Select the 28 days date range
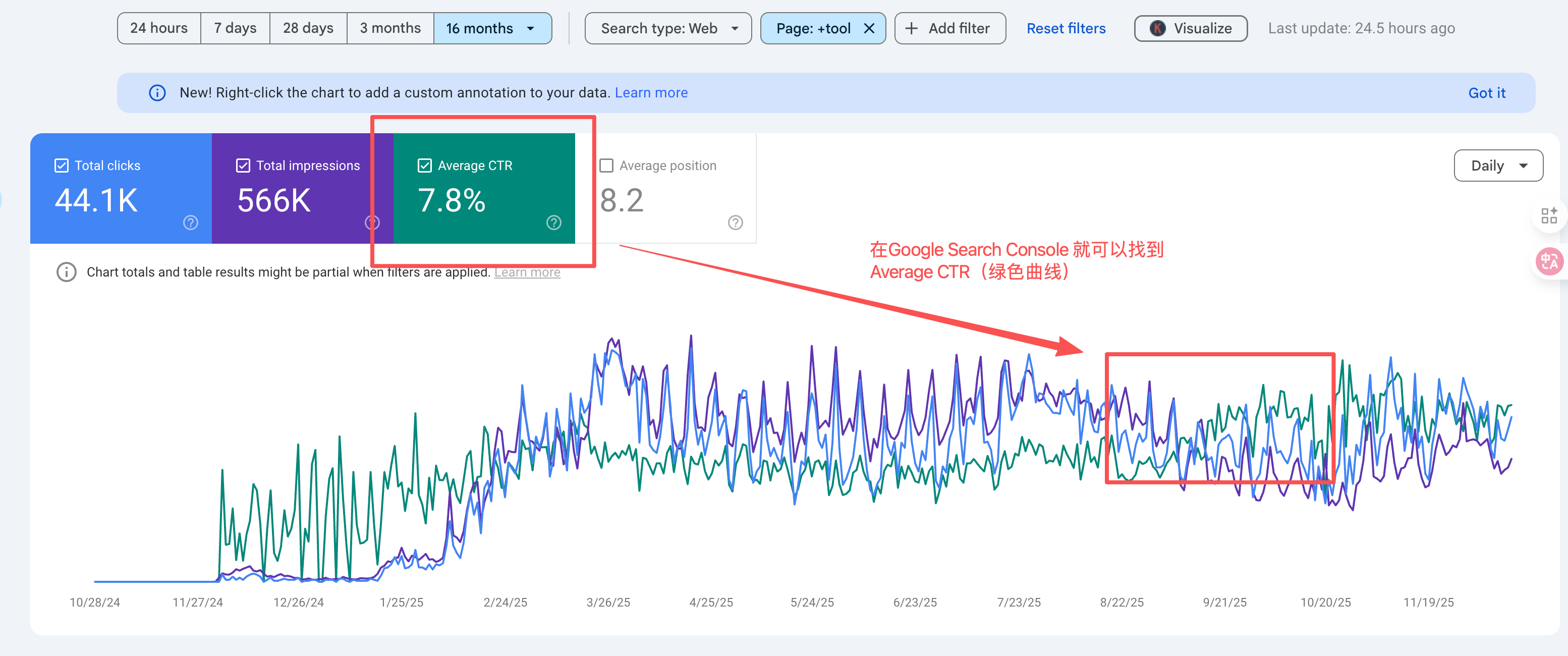 point(308,29)
